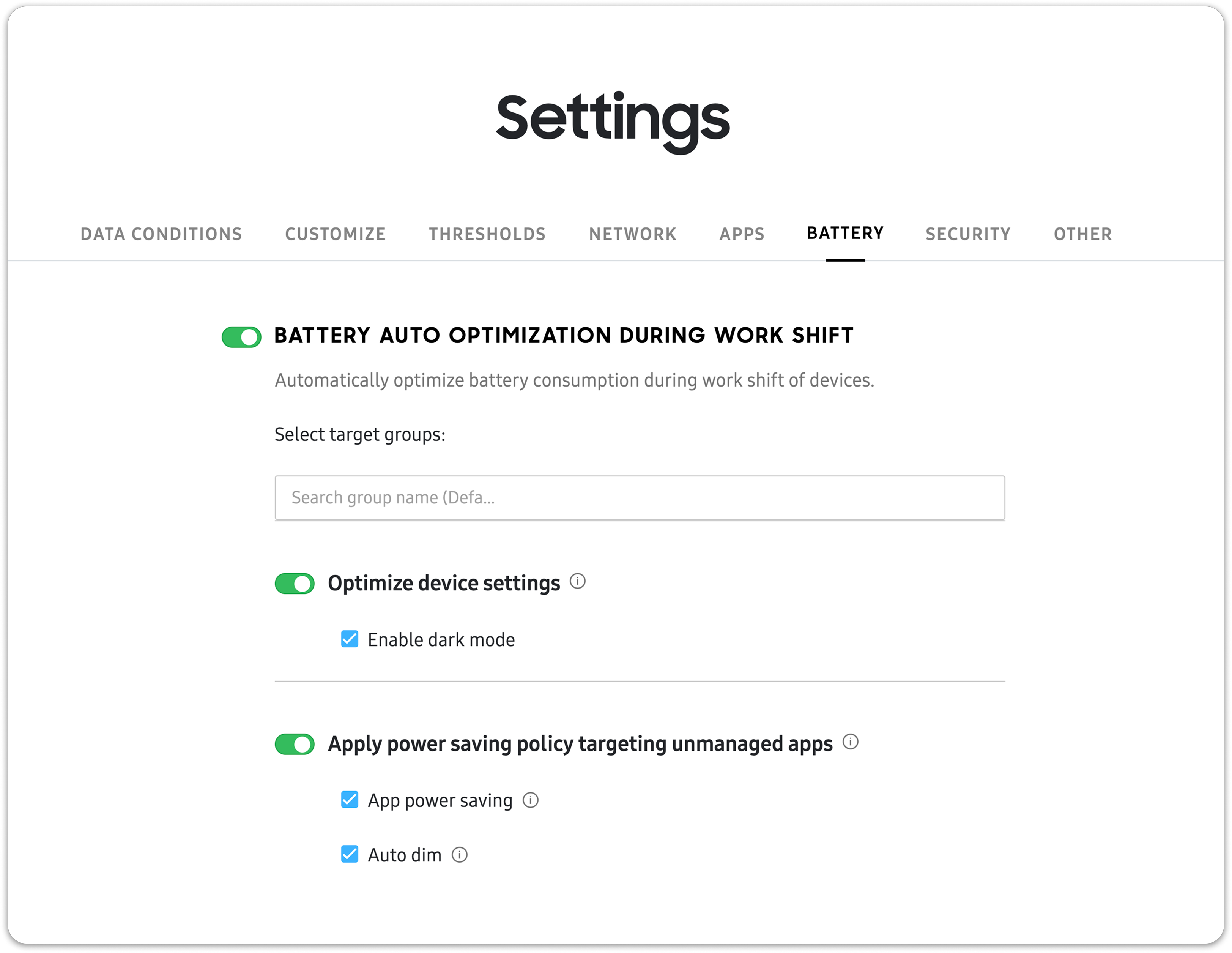Switch to the Security tab
The width and height of the screenshot is (1232, 953).
pyautogui.click(x=967, y=234)
